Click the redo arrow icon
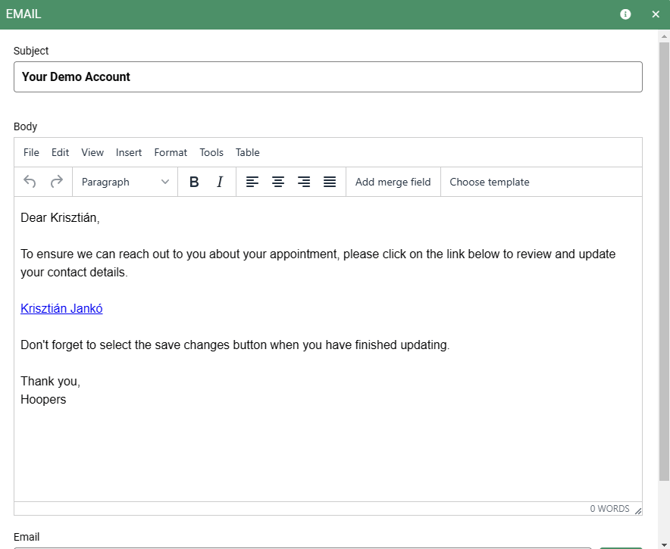Screen dimensions: 670x549 click(57, 182)
